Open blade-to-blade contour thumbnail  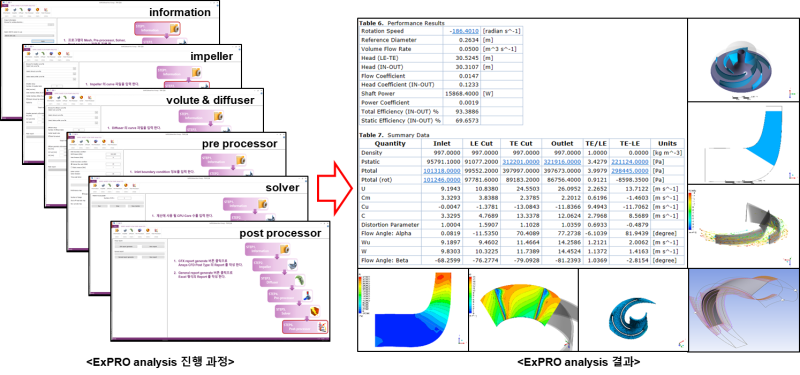523,310
